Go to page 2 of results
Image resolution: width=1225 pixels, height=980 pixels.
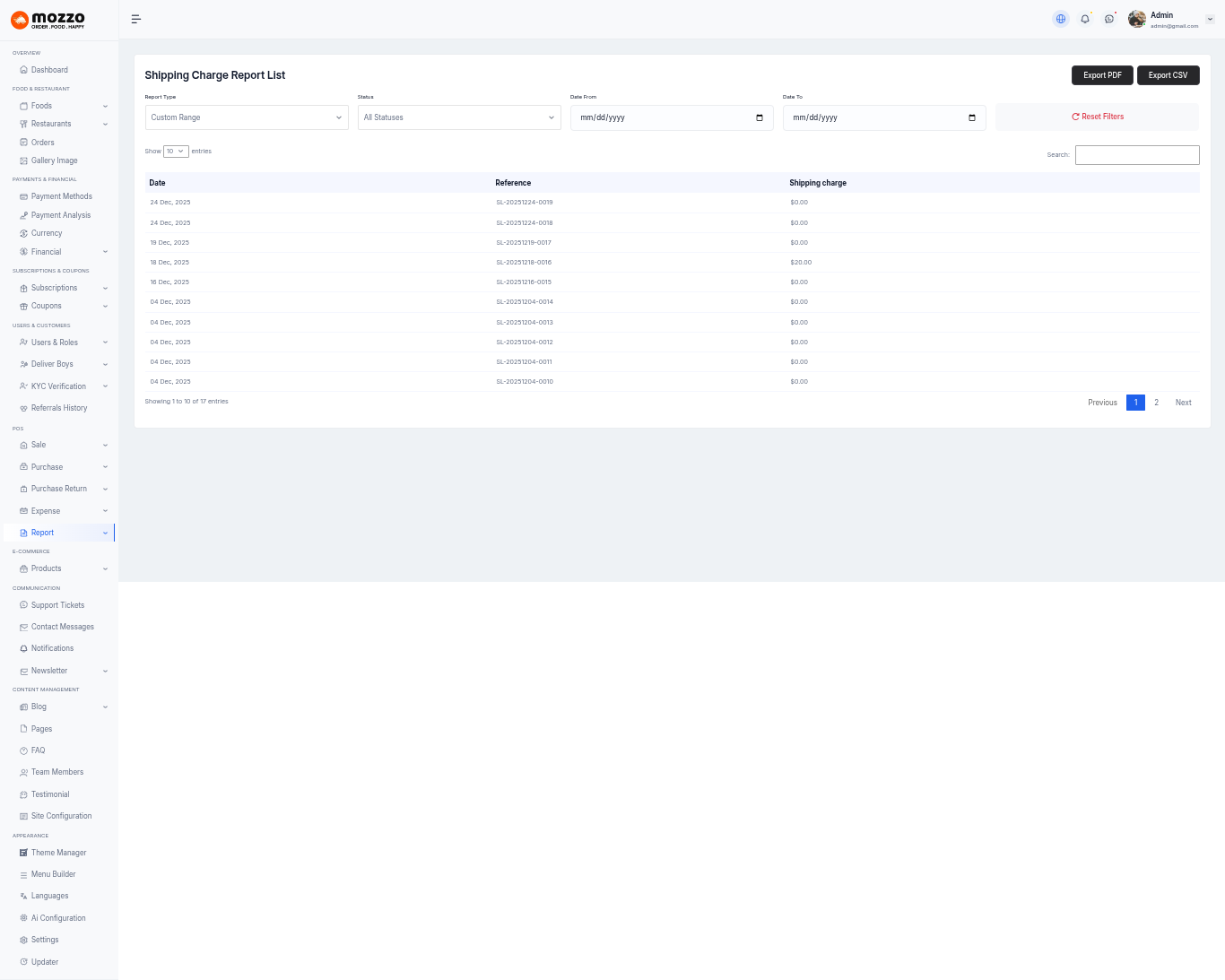1156,403
